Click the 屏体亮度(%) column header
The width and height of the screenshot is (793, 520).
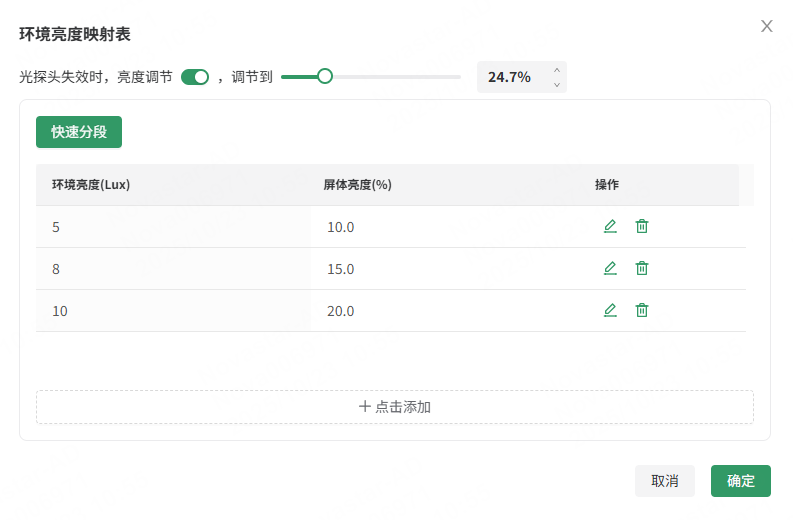[x=356, y=185]
